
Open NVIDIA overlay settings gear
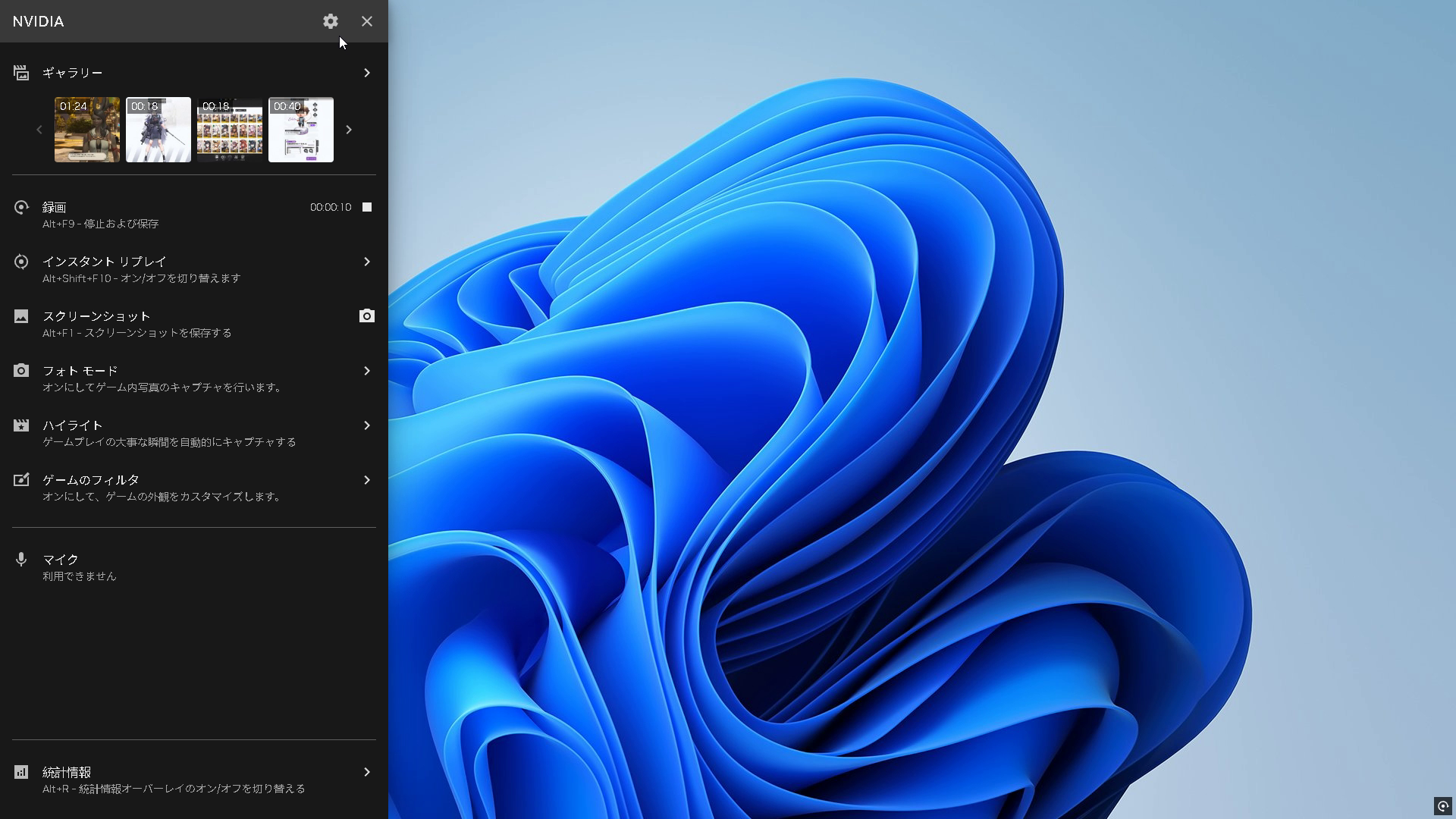(x=330, y=21)
